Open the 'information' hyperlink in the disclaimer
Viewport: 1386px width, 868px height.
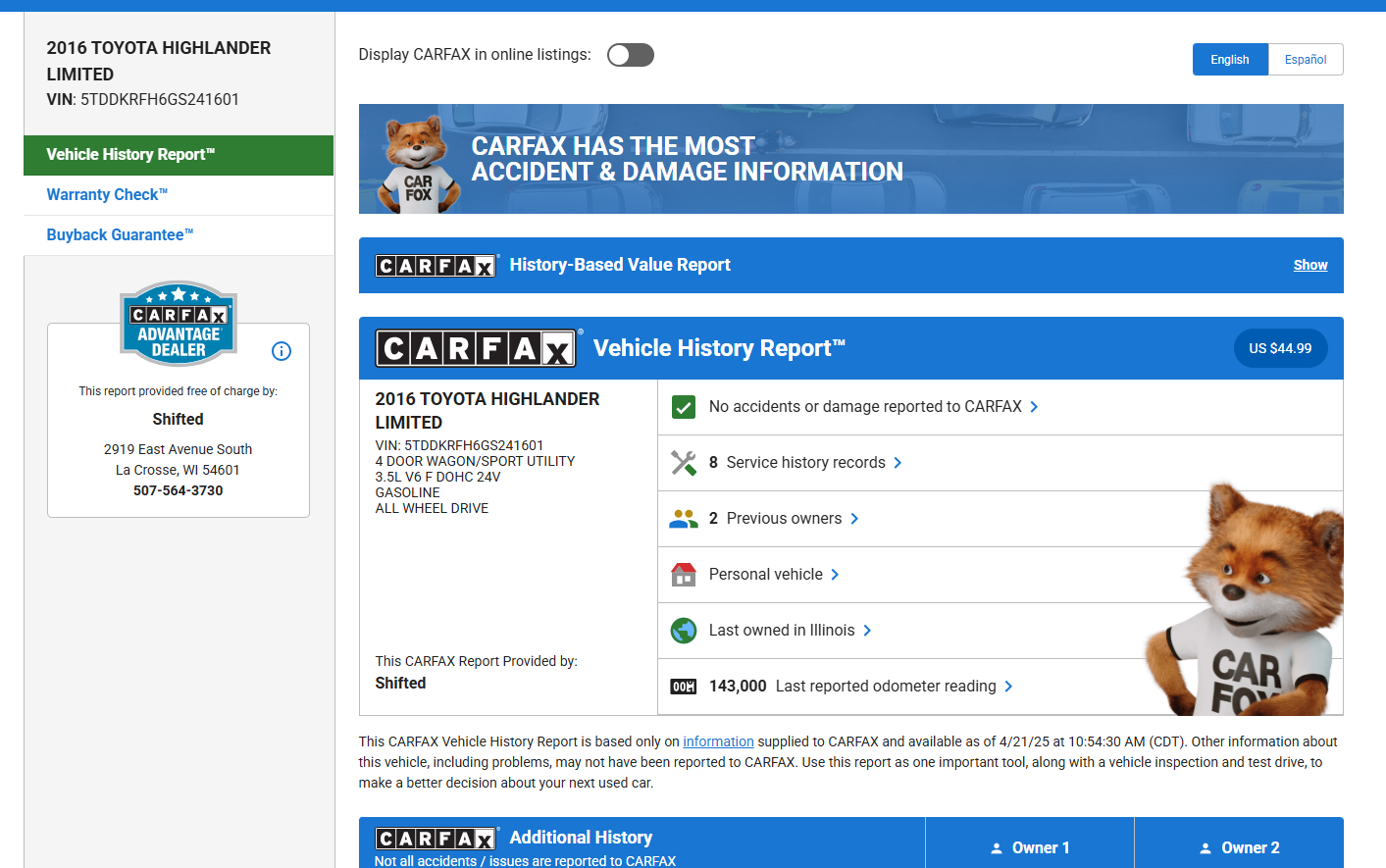(x=718, y=741)
